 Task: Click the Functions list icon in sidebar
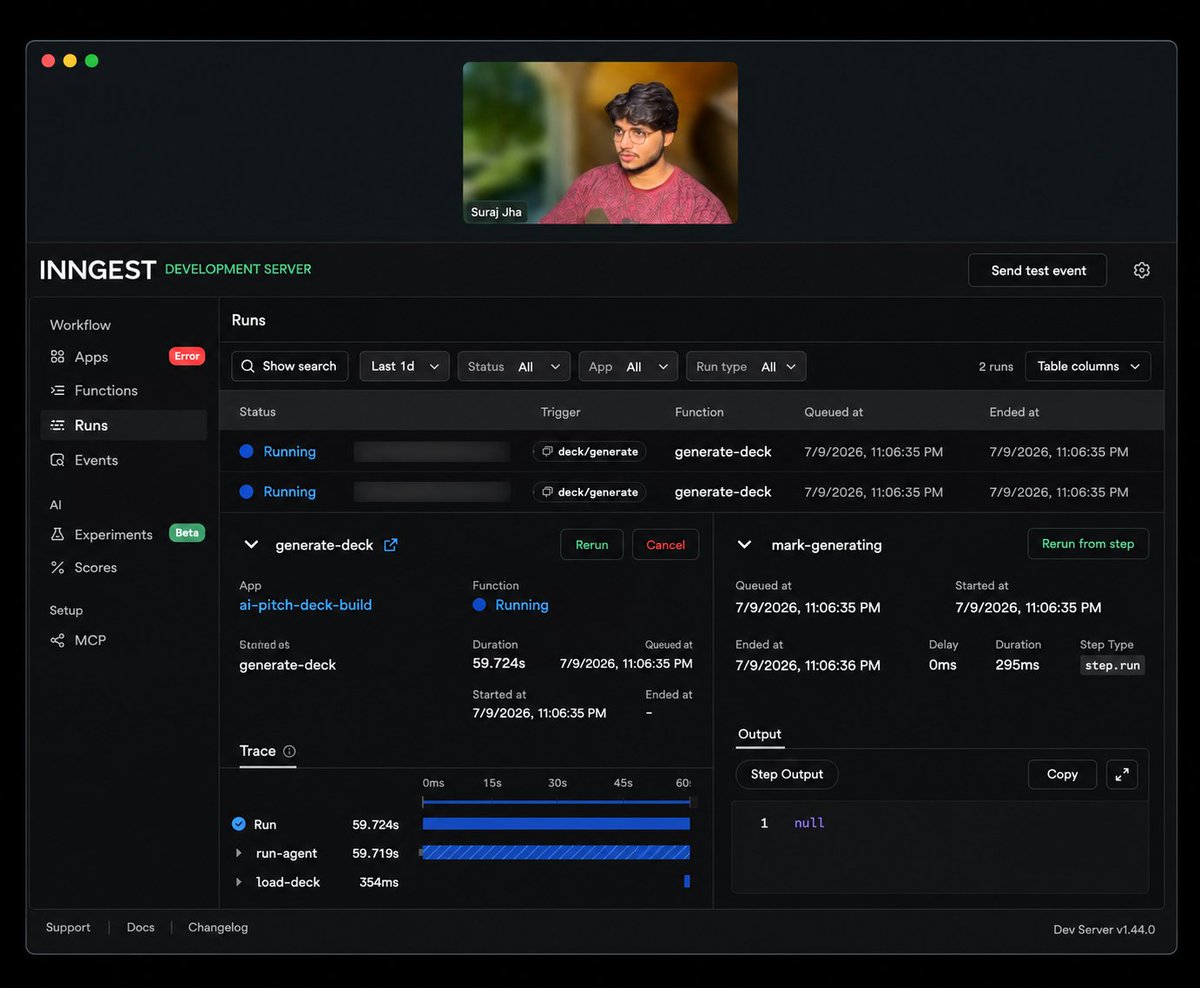(x=57, y=391)
